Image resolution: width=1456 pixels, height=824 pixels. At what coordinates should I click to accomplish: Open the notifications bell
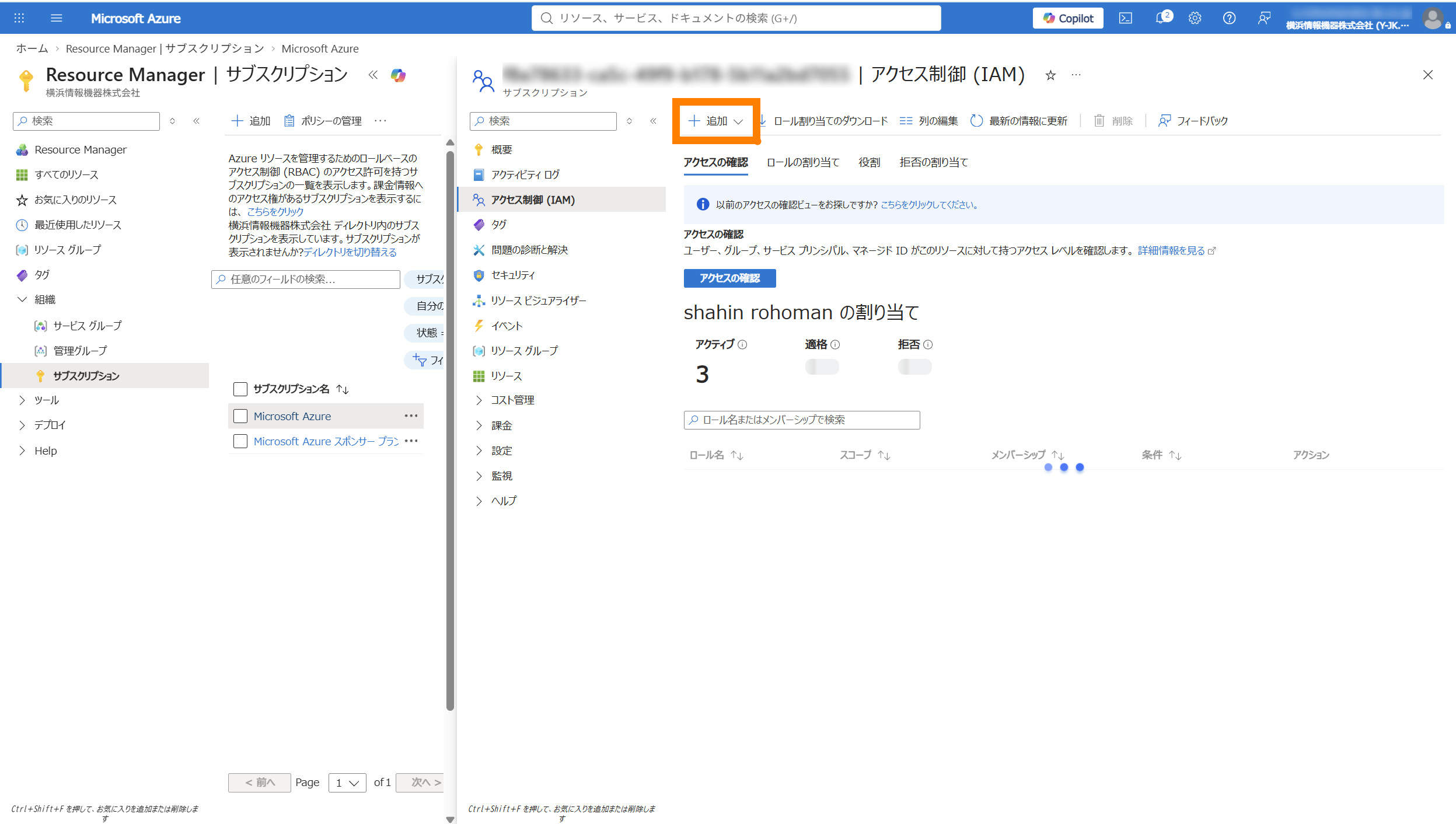[x=1161, y=18]
